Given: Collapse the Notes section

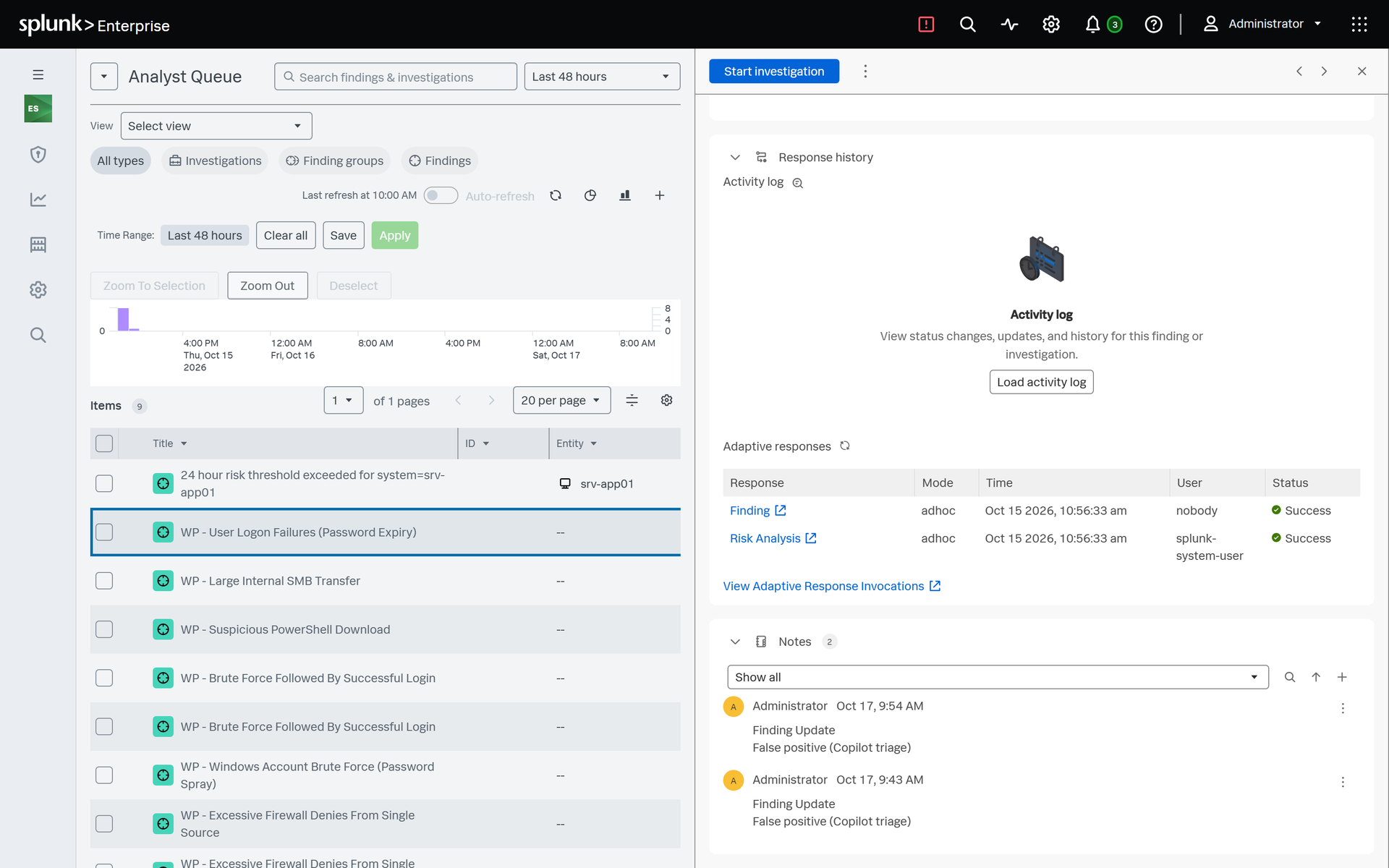Looking at the screenshot, I should (735, 642).
